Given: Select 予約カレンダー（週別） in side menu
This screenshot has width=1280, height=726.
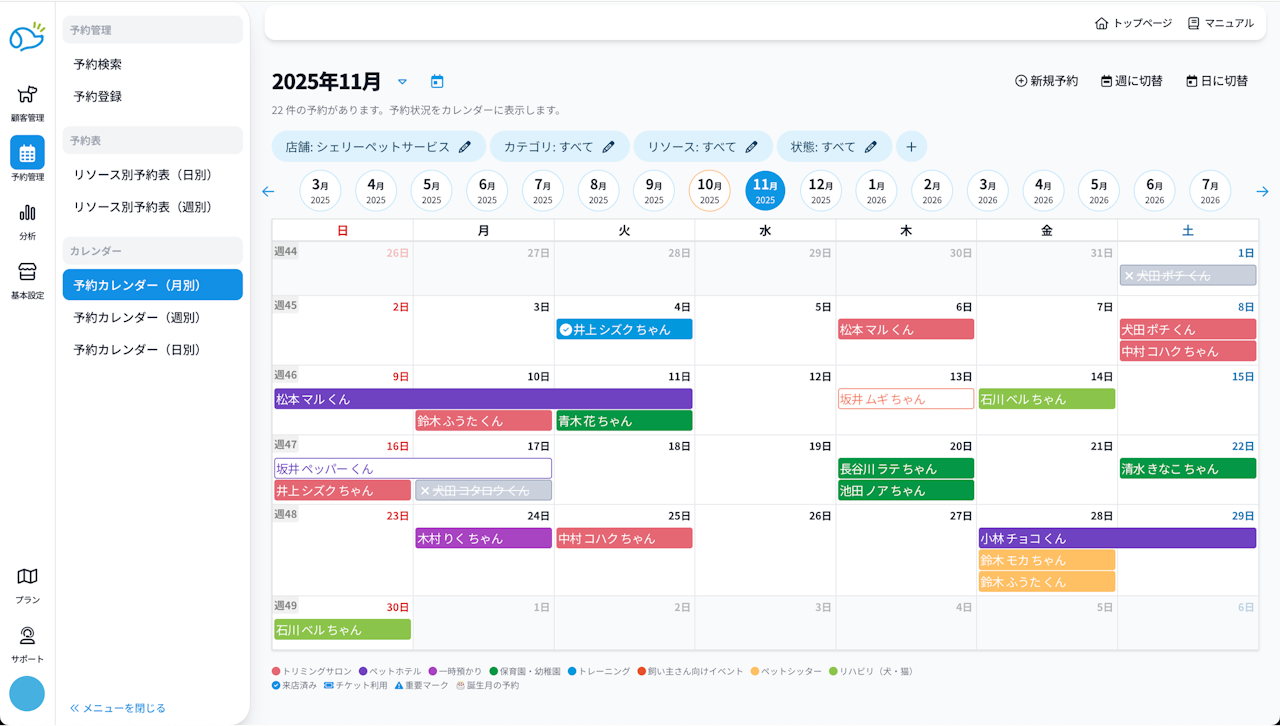Looking at the screenshot, I should click(137, 317).
